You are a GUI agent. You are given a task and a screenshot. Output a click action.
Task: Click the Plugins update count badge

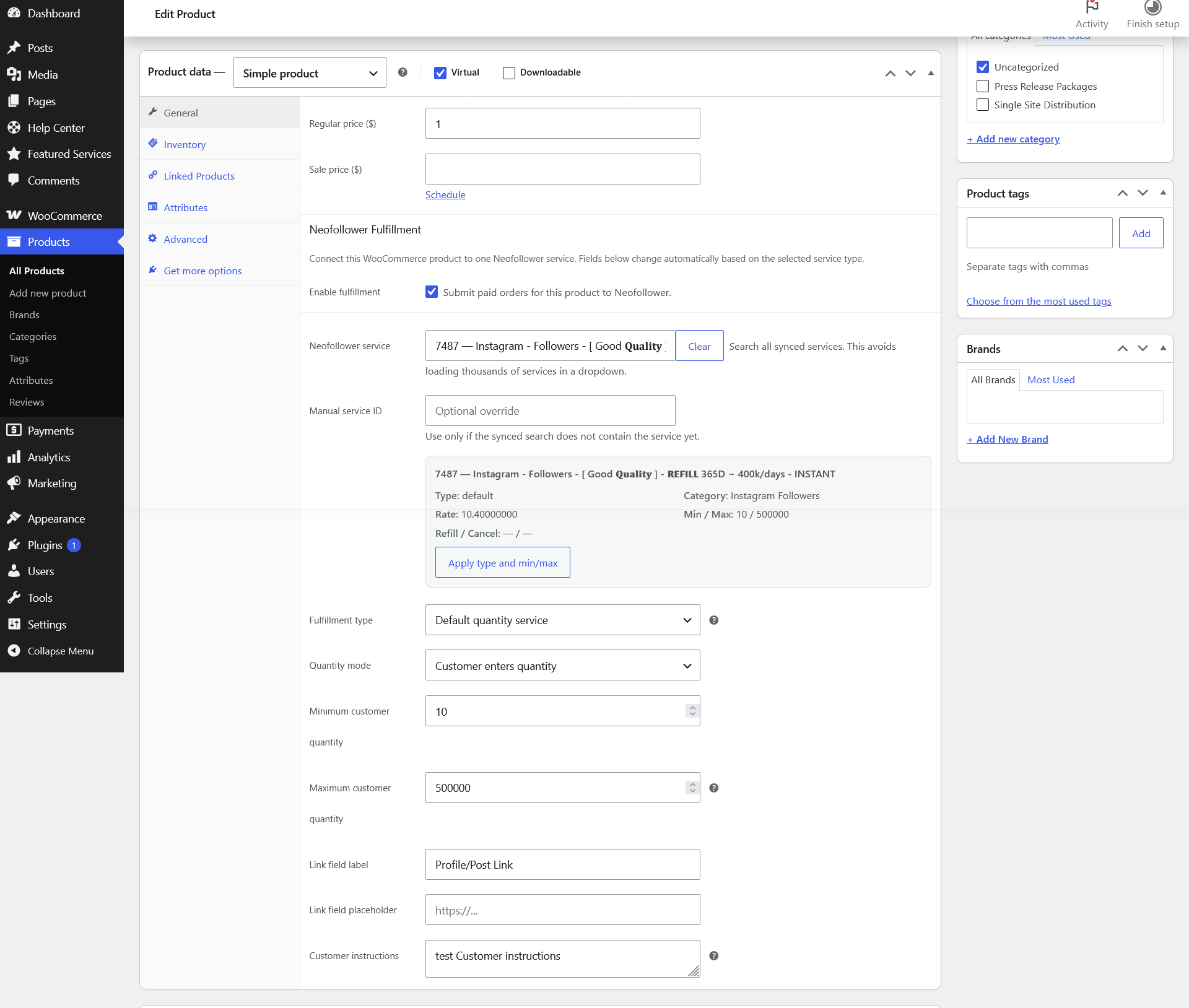(74, 545)
